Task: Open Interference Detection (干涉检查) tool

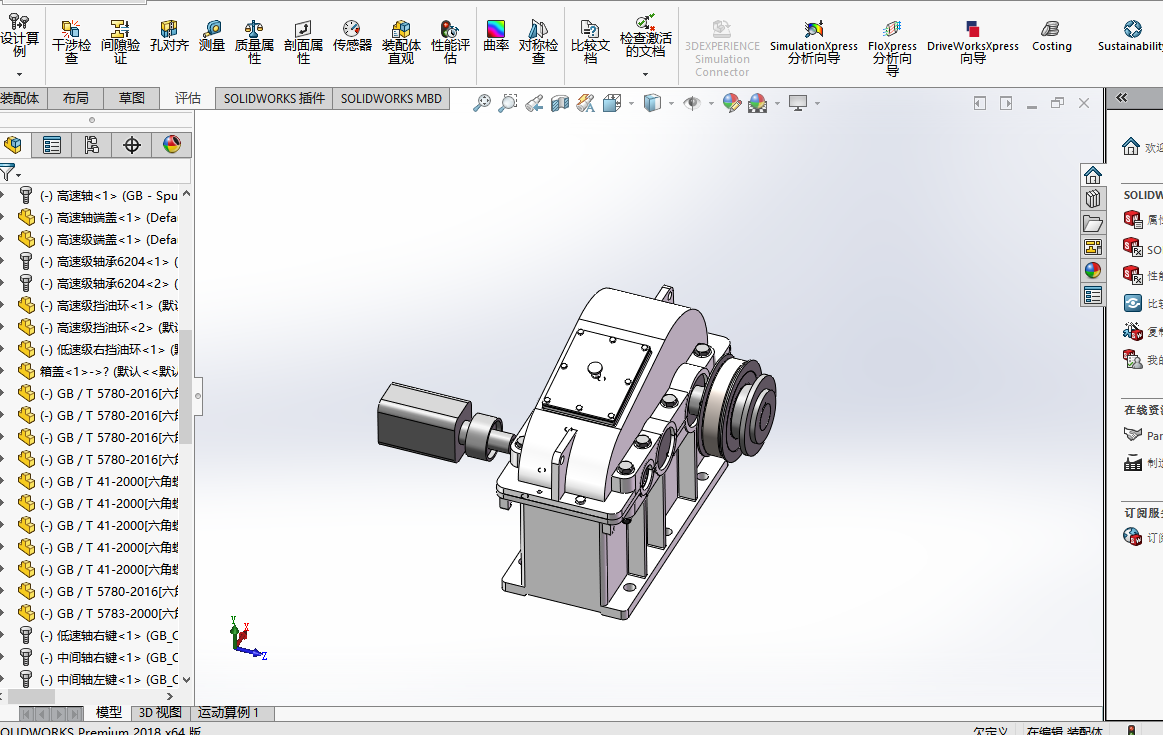Action: tap(71, 43)
